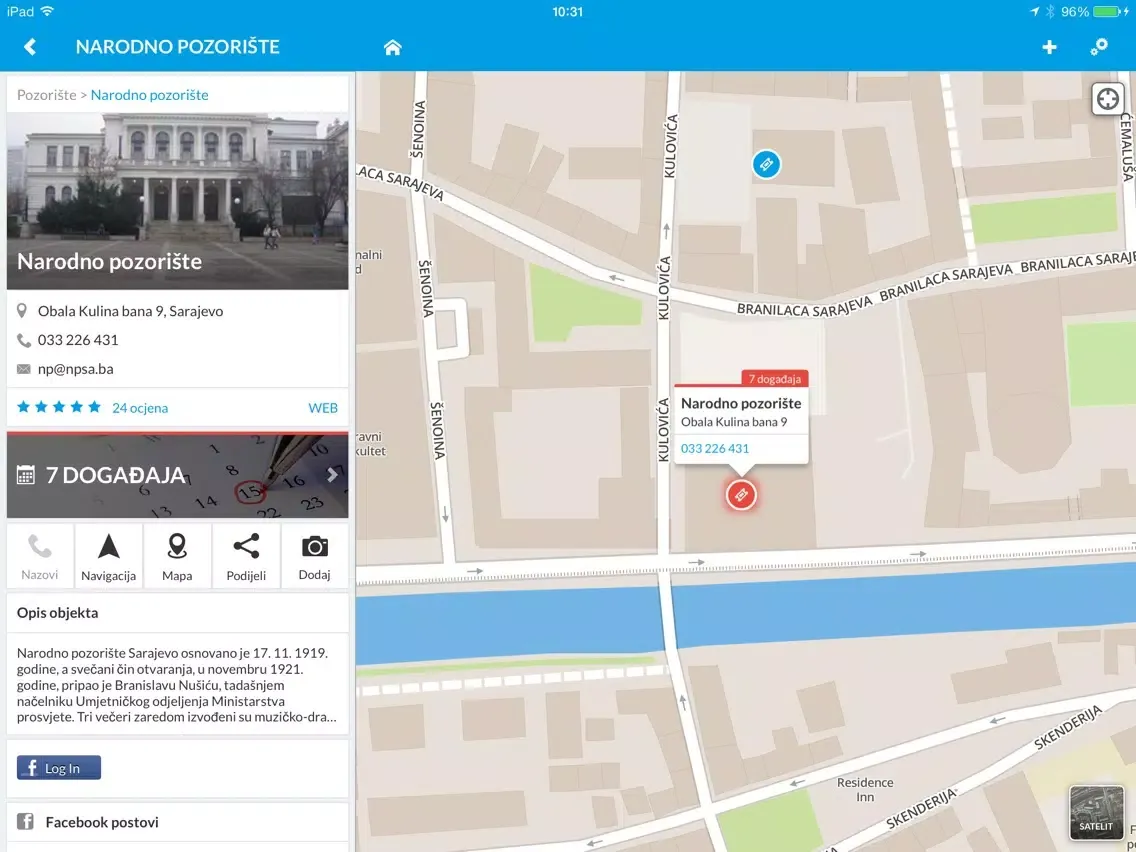This screenshot has height=852, width=1136.
Task: Tap phone number 033 226 431 in sidebar
Action: pyautogui.click(x=78, y=340)
